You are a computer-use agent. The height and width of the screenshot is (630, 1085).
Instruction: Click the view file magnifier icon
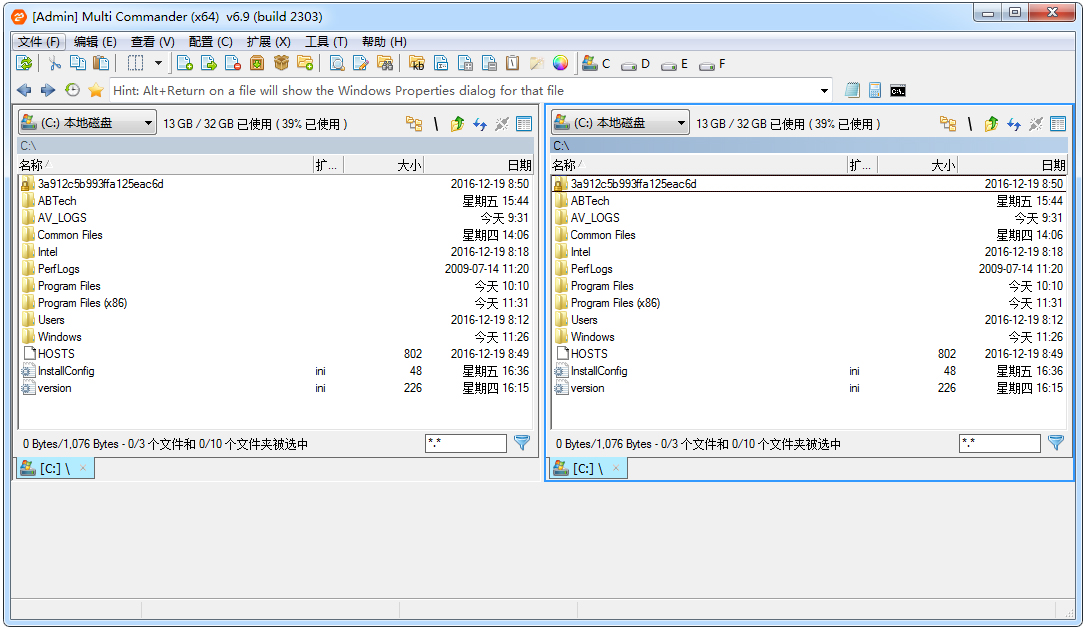tap(337, 64)
